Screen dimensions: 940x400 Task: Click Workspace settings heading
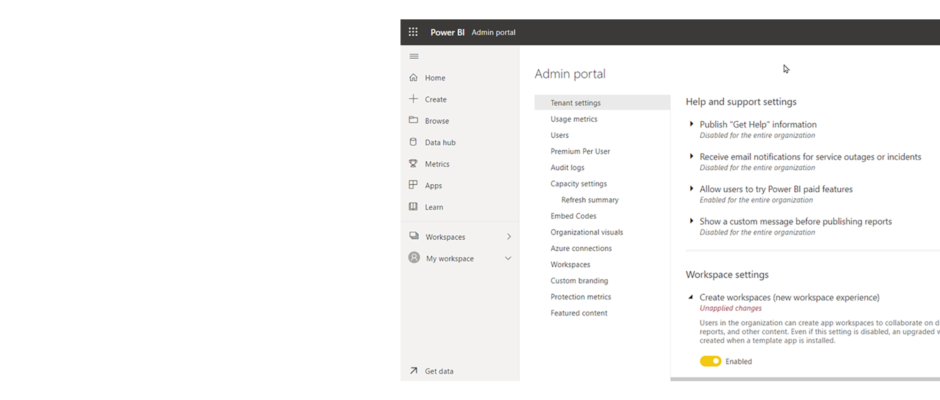[x=727, y=275]
